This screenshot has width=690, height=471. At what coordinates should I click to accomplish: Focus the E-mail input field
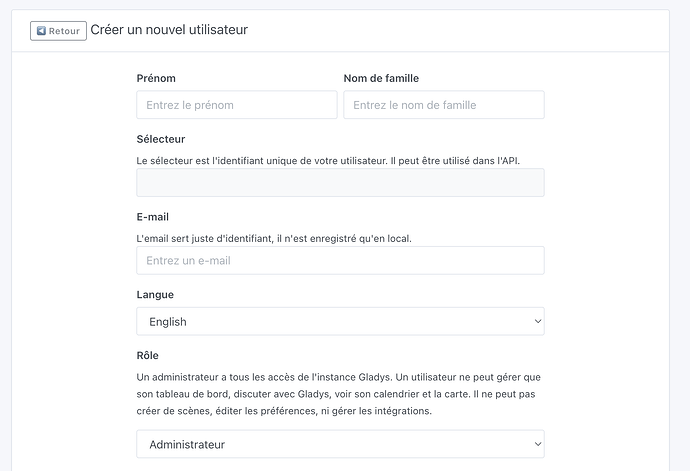pyautogui.click(x=340, y=261)
